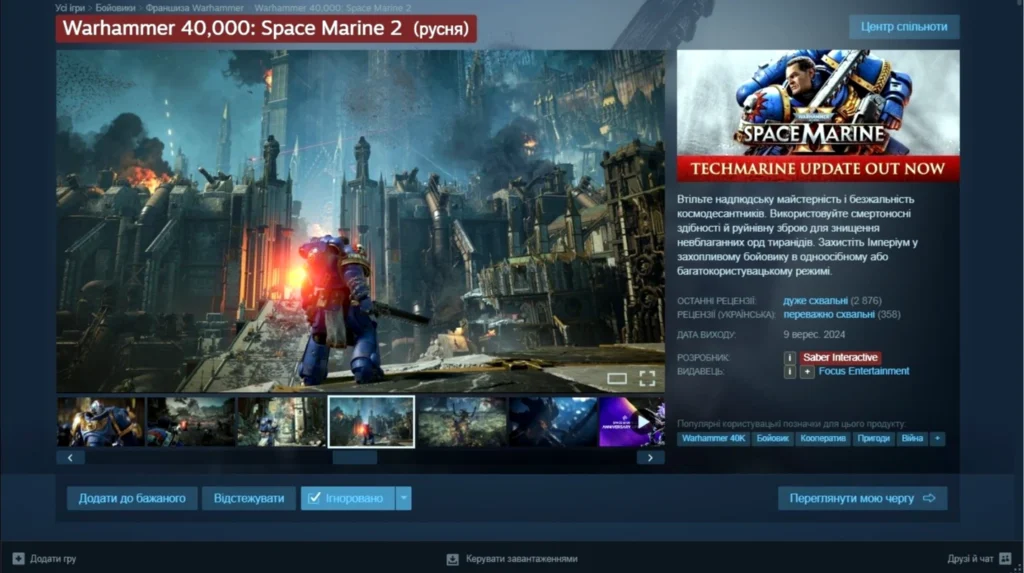
Task: Expand more user tags with plus button
Action: point(937,438)
